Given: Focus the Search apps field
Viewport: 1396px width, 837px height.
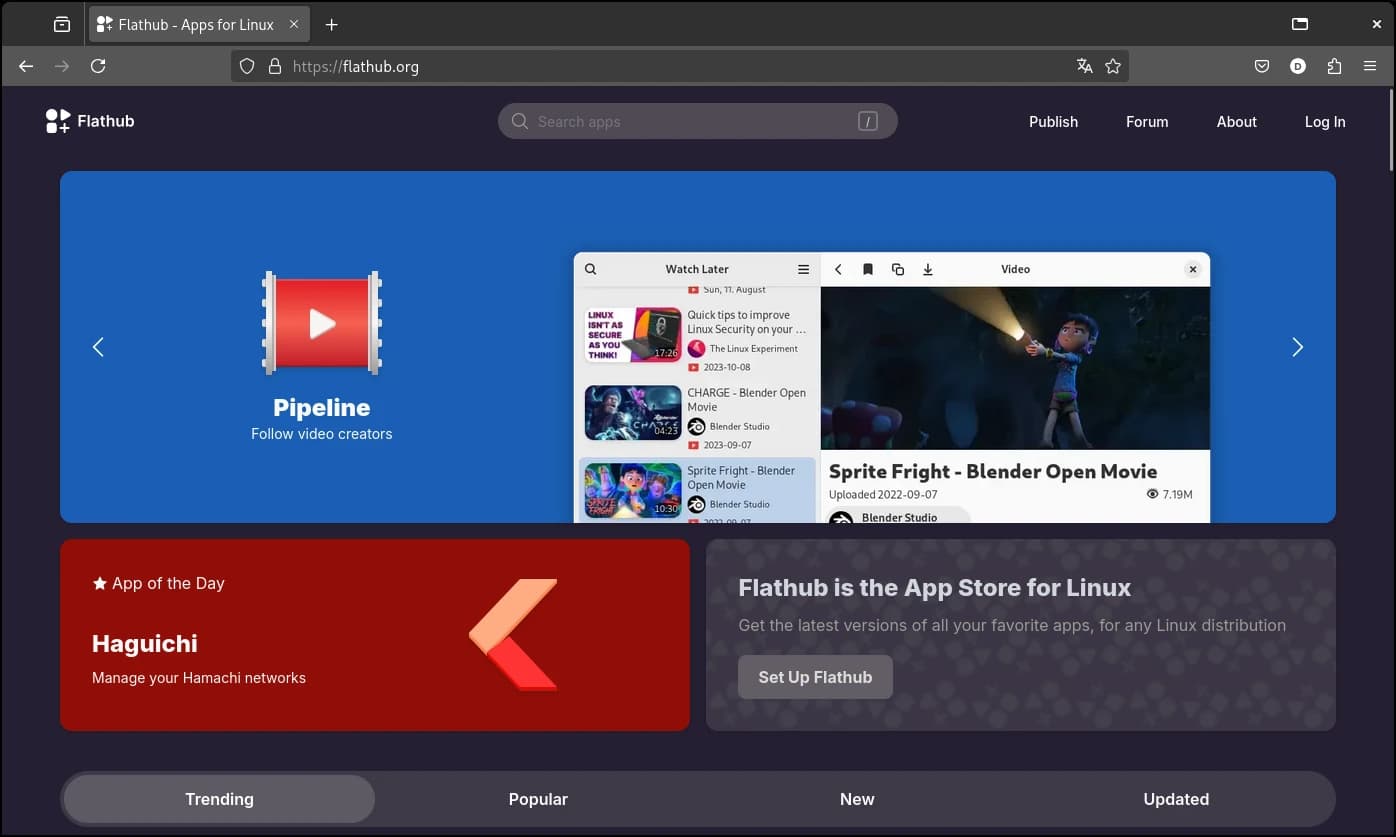Looking at the screenshot, I should [x=698, y=121].
